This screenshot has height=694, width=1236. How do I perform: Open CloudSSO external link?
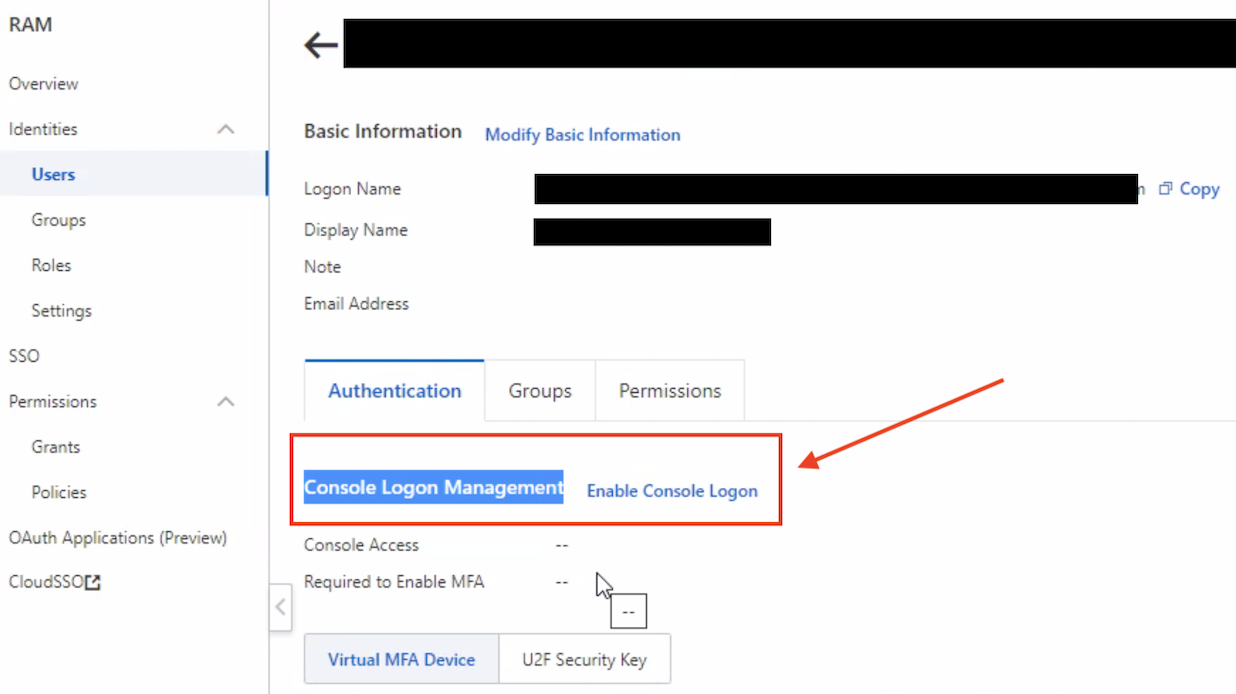55,582
